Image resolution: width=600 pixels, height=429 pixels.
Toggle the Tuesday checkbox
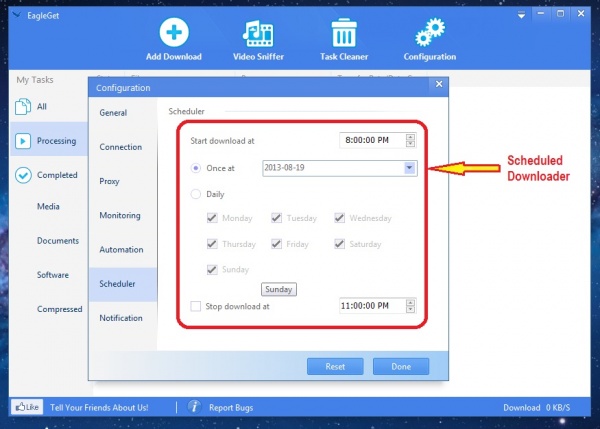[276, 218]
